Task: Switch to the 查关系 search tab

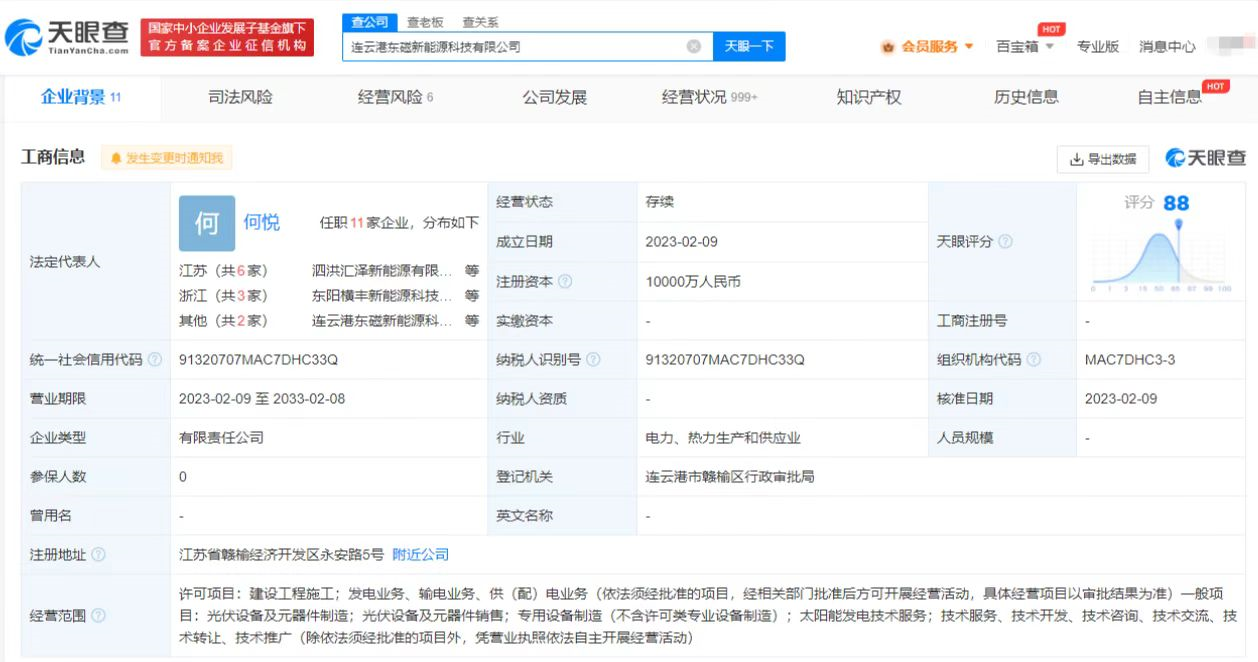Action: click(x=480, y=22)
